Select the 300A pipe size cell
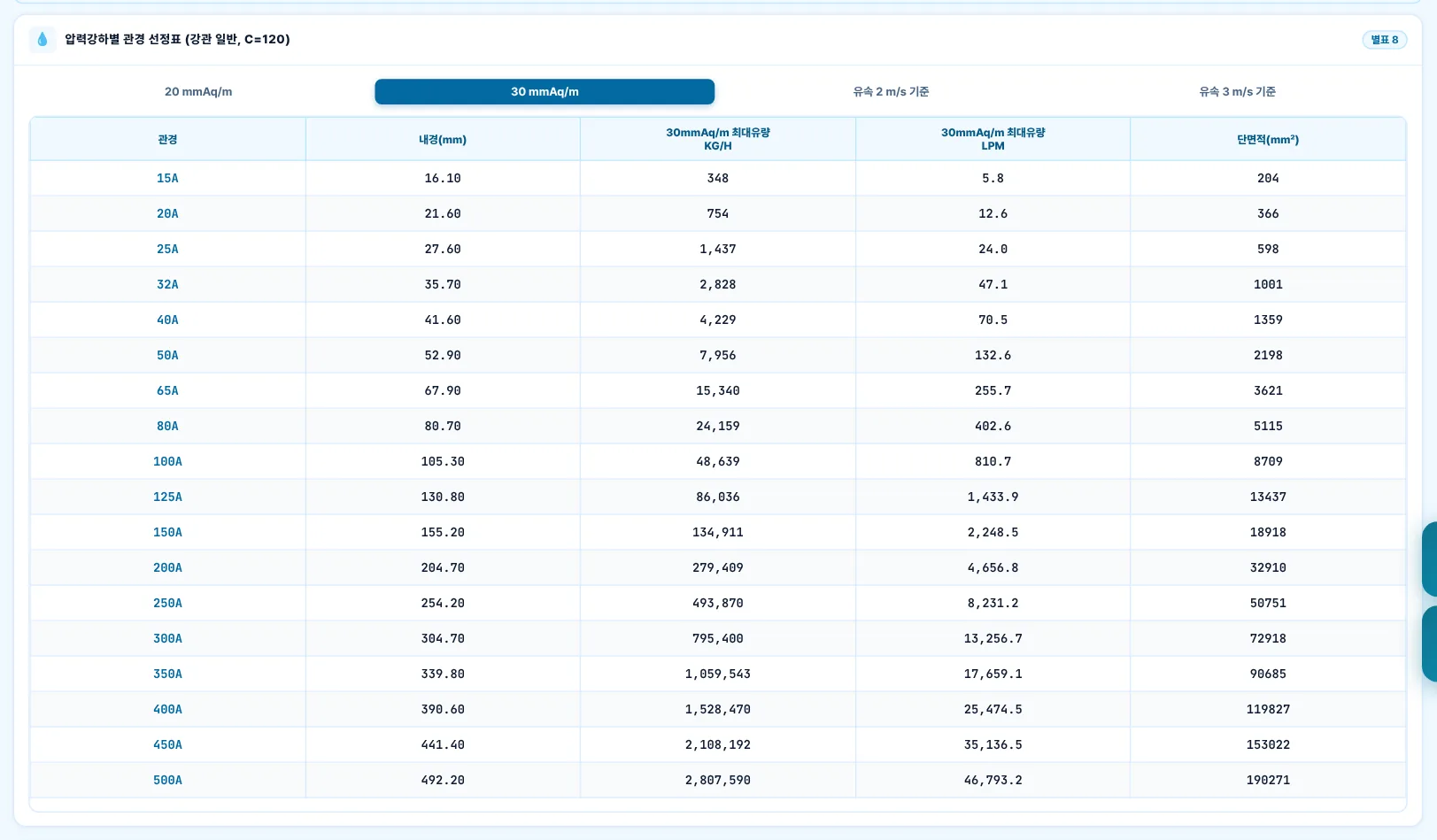This screenshot has height=840, width=1437. [x=167, y=638]
